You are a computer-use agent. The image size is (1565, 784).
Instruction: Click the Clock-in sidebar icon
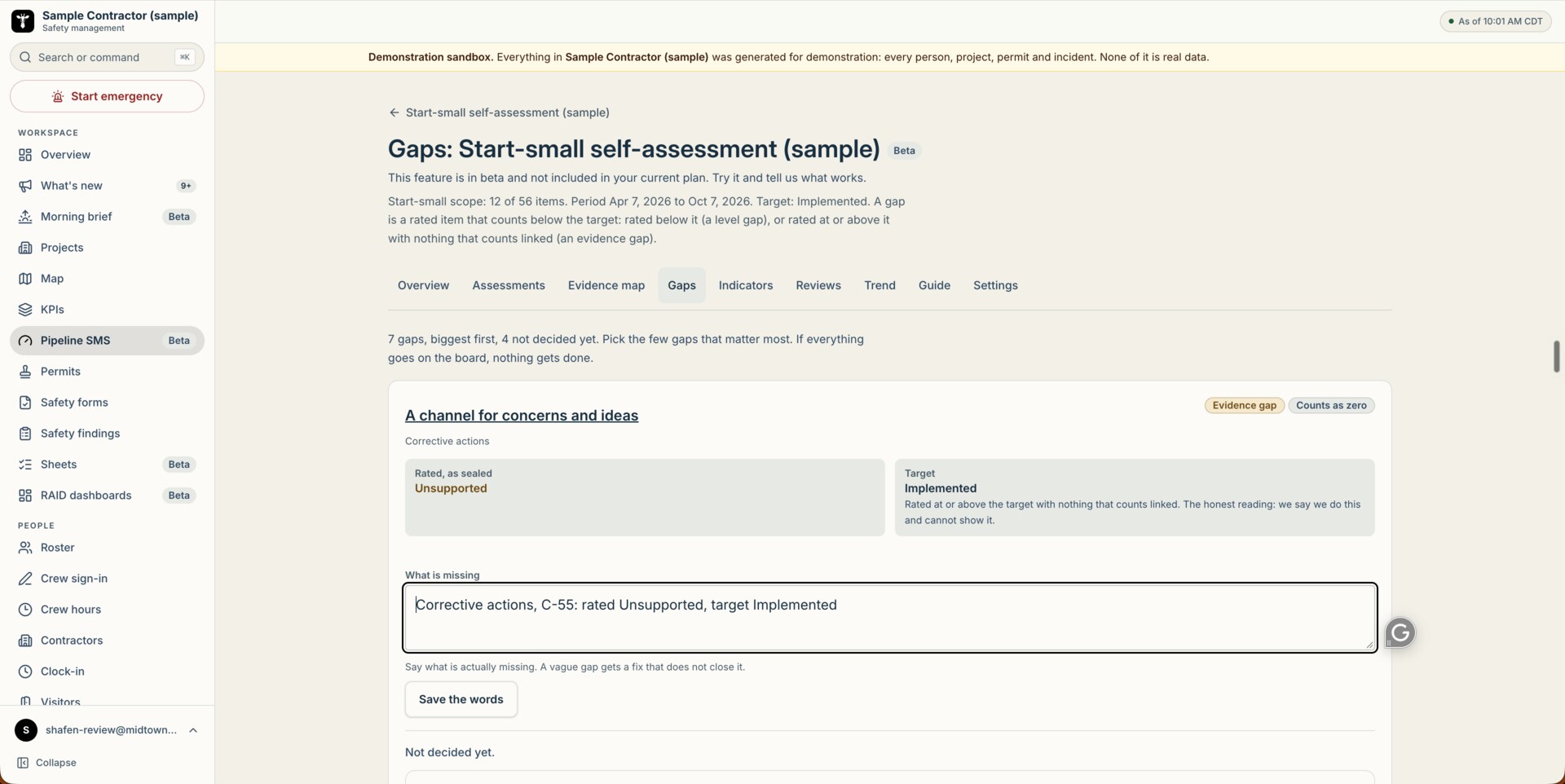(x=25, y=672)
